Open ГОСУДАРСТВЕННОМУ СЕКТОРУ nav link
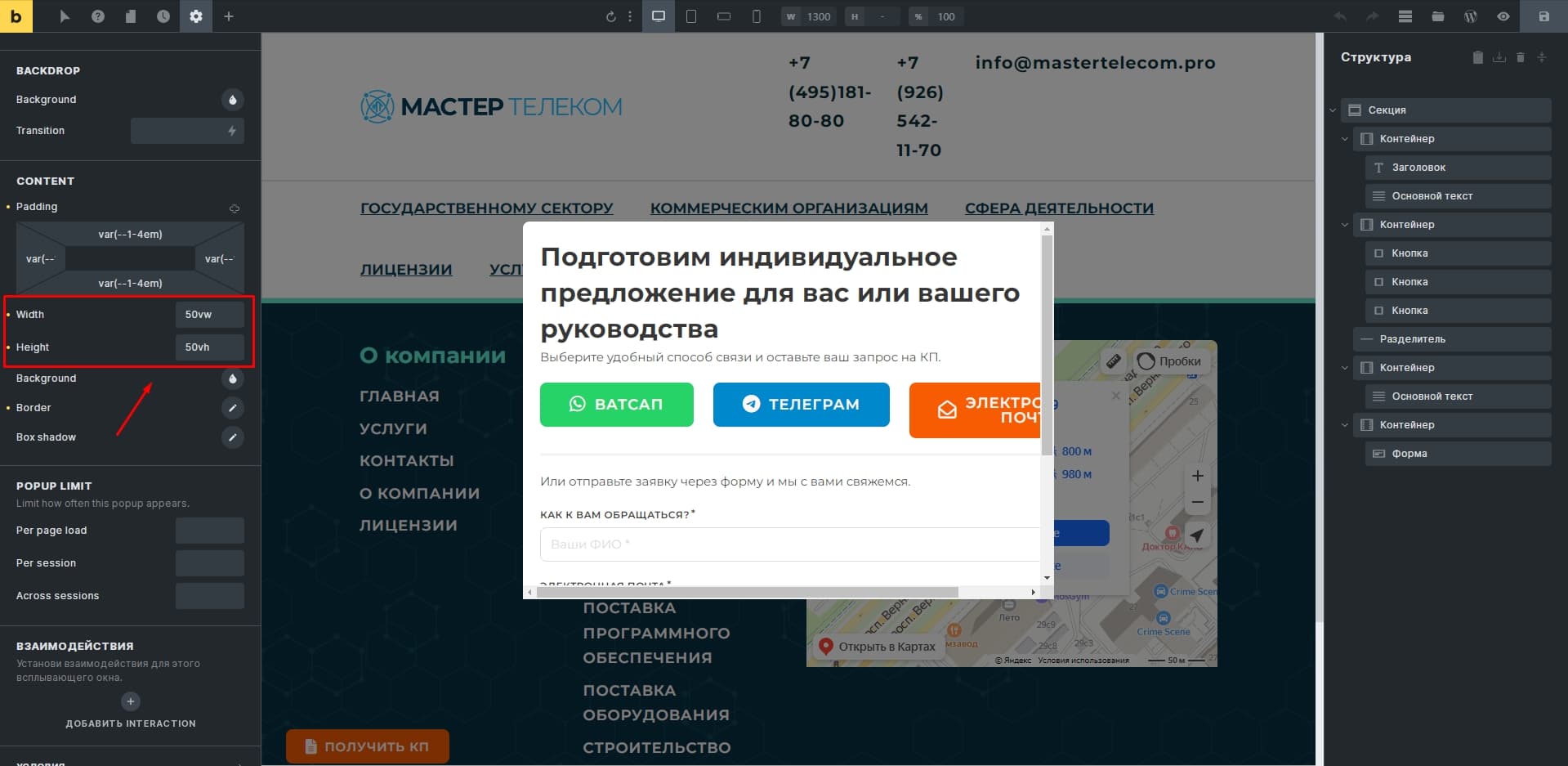This screenshot has height=766, width=1568. pyautogui.click(x=487, y=208)
